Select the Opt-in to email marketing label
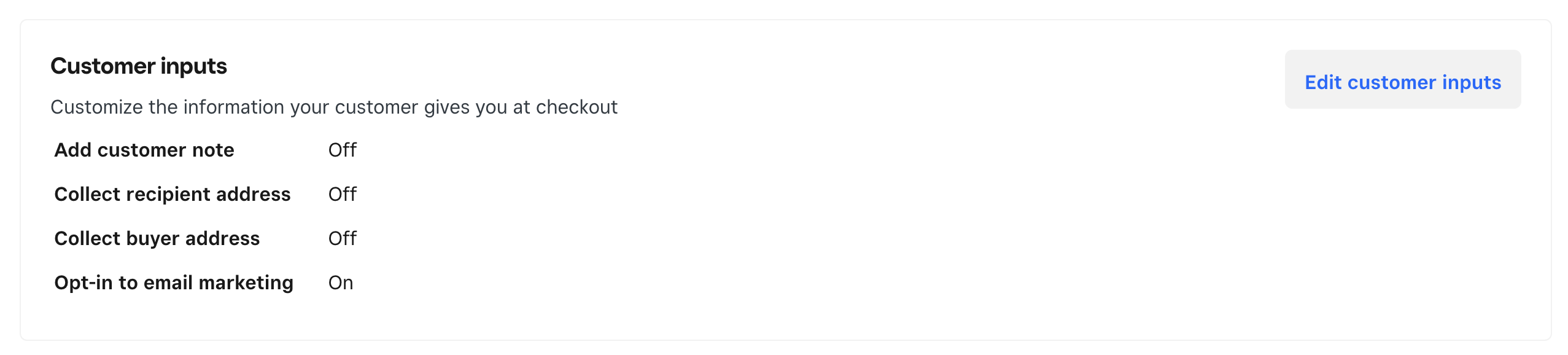This screenshot has height=355, width=1568. [174, 283]
